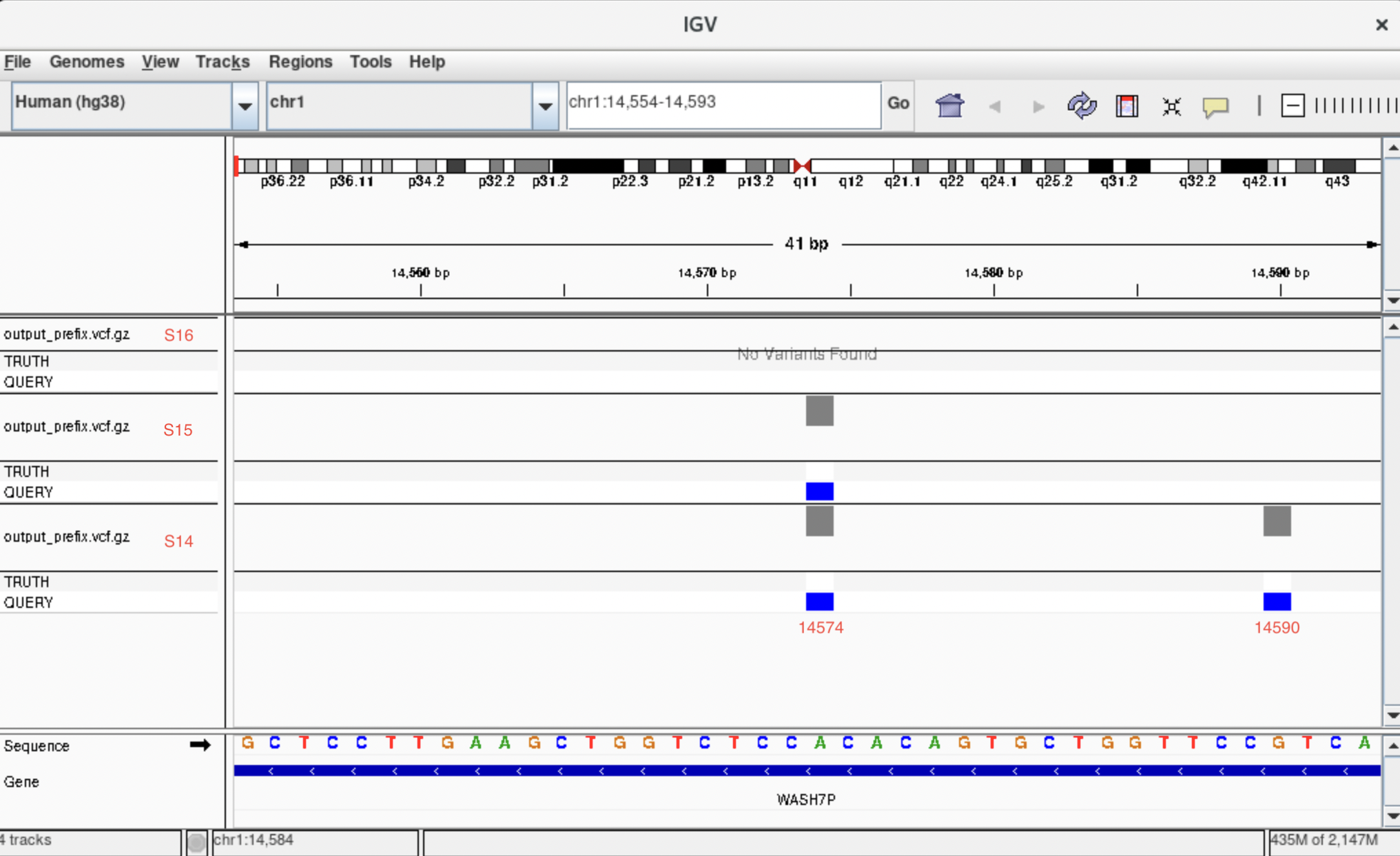Go back with the left arrow icon
1400x856 pixels.
(x=994, y=107)
